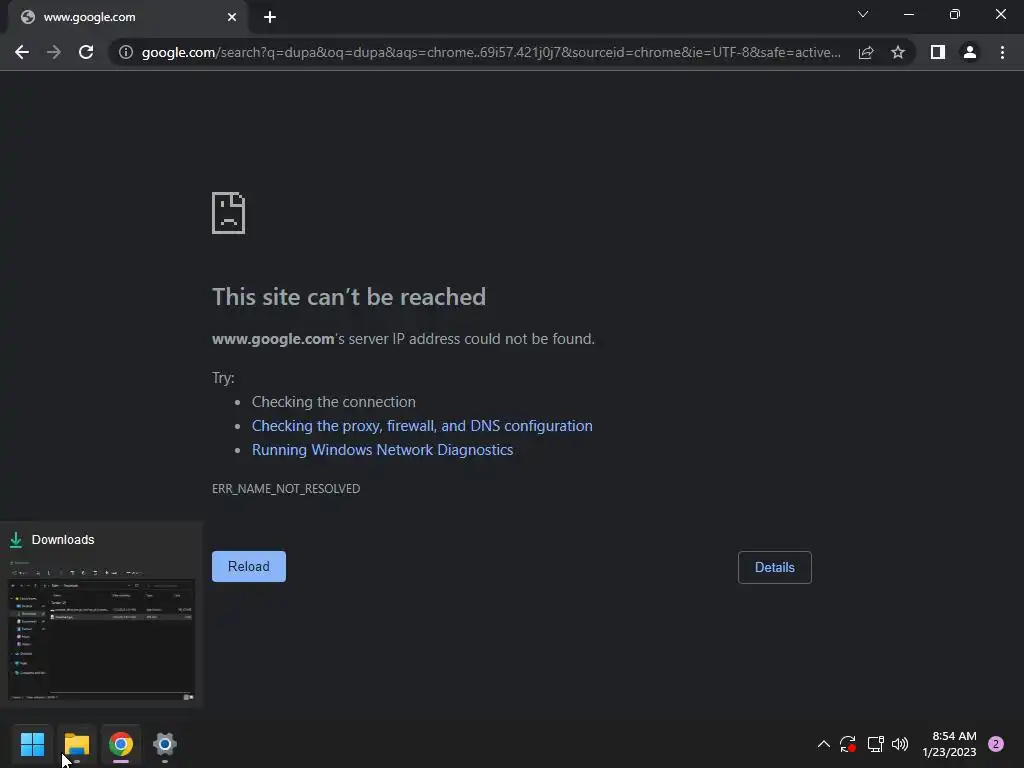
Task: Open a new tab with plus button
Action: [270, 17]
